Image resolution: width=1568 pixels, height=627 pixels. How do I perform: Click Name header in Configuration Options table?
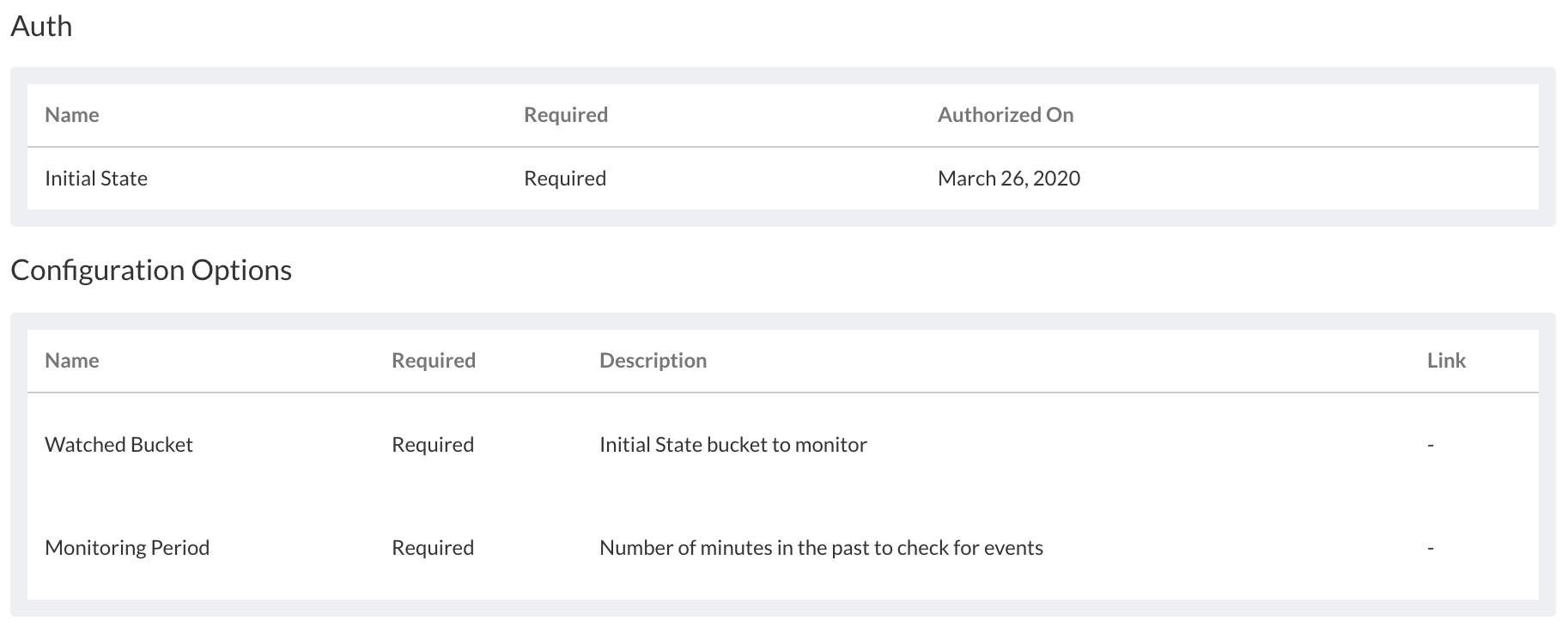[72, 361]
